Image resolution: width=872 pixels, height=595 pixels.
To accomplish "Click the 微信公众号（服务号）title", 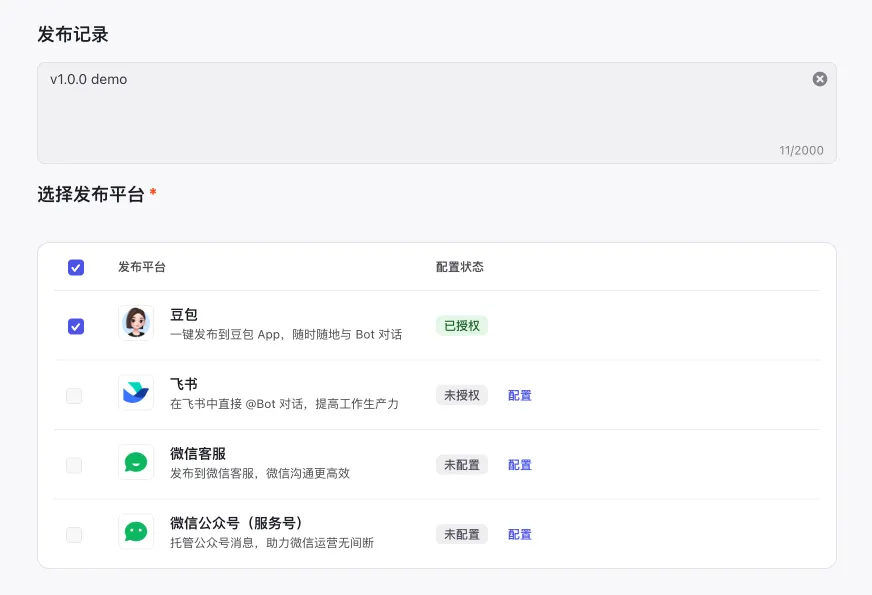I will tap(236, 523).
